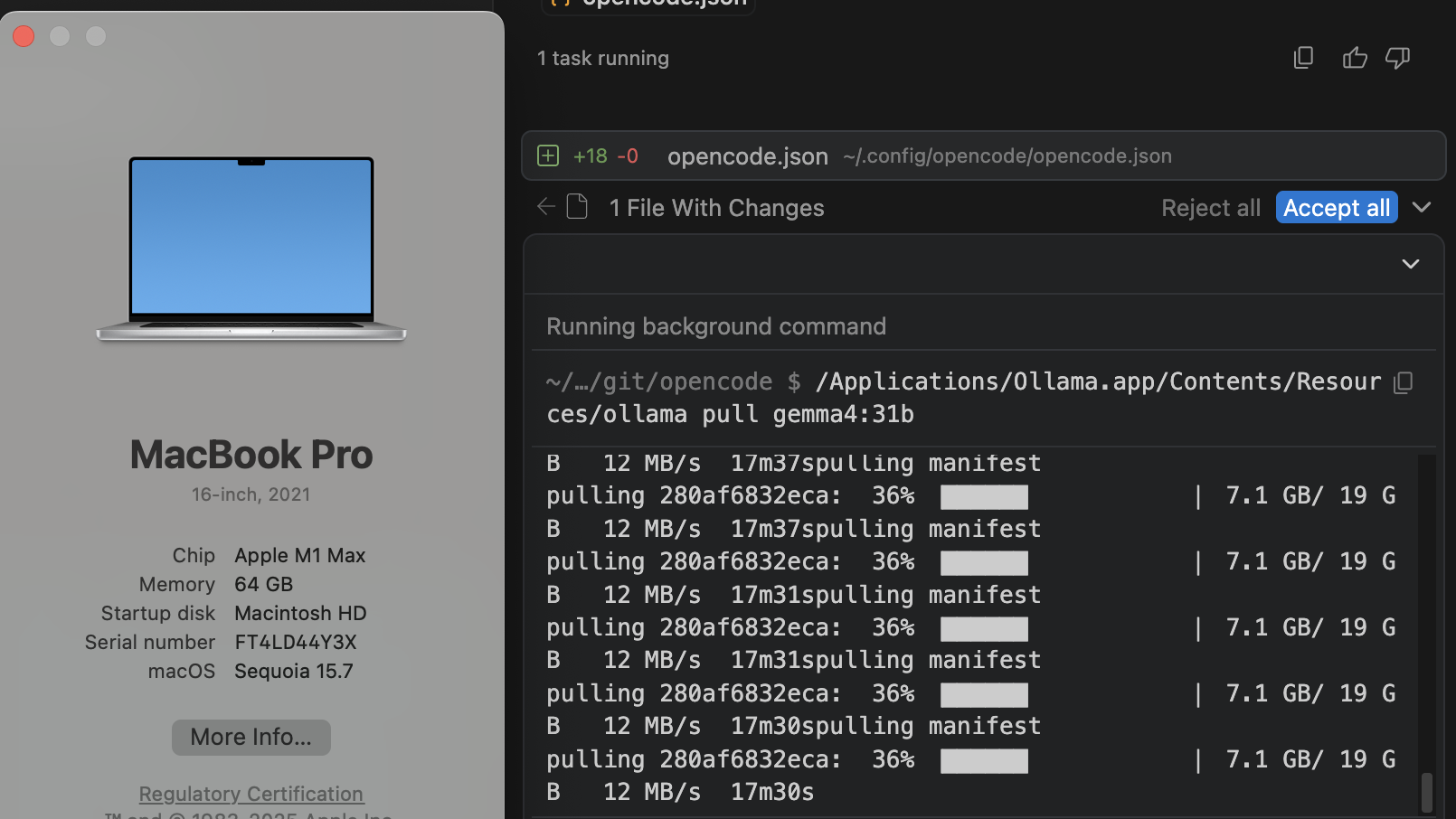
Task: Click the Accept all button
Action: (x=1337, y=207)
